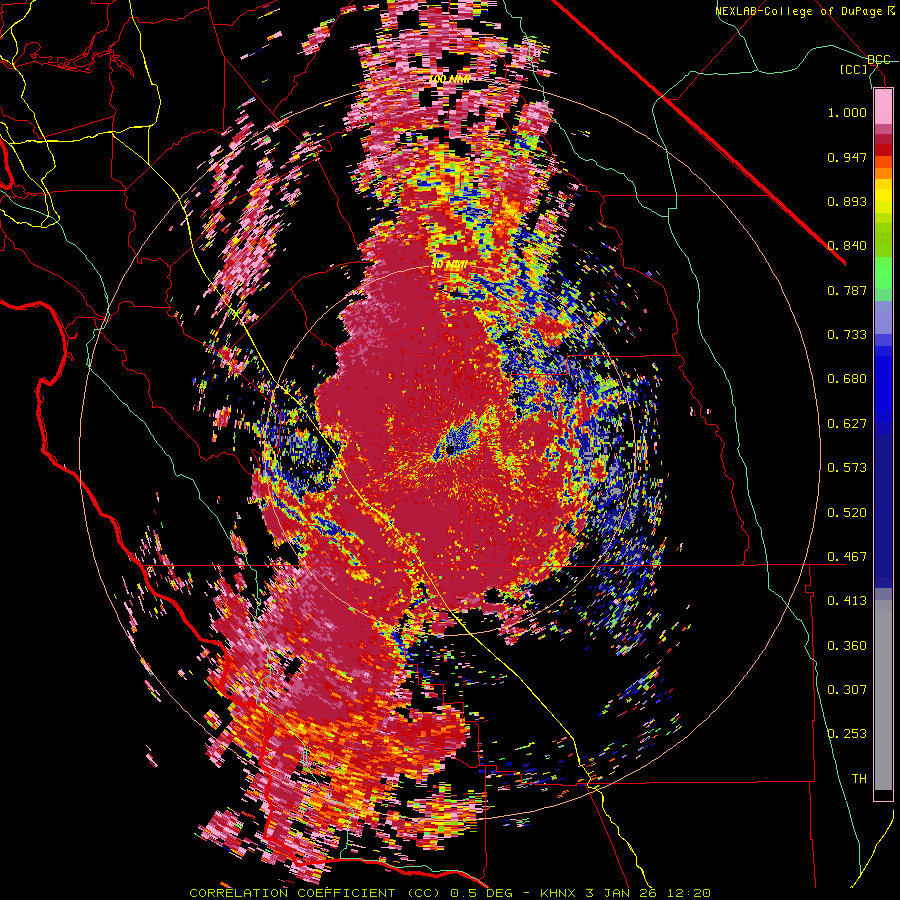Click the [CC] scale header label
900x900 pixels.
click(x=854, y=69)
